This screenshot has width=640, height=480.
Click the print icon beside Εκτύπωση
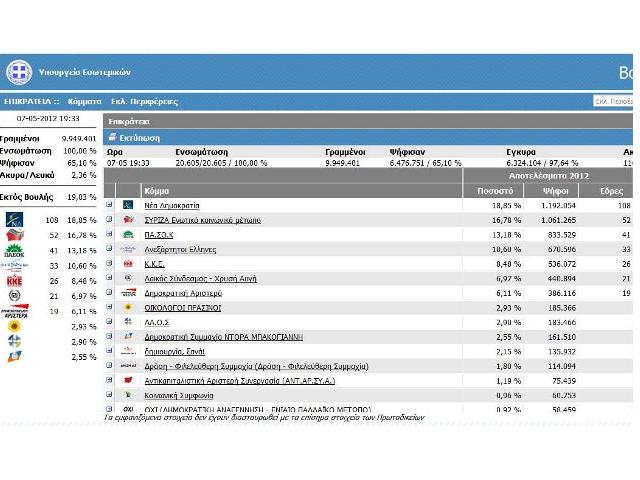pyautogui.click(x=114, y=138)
